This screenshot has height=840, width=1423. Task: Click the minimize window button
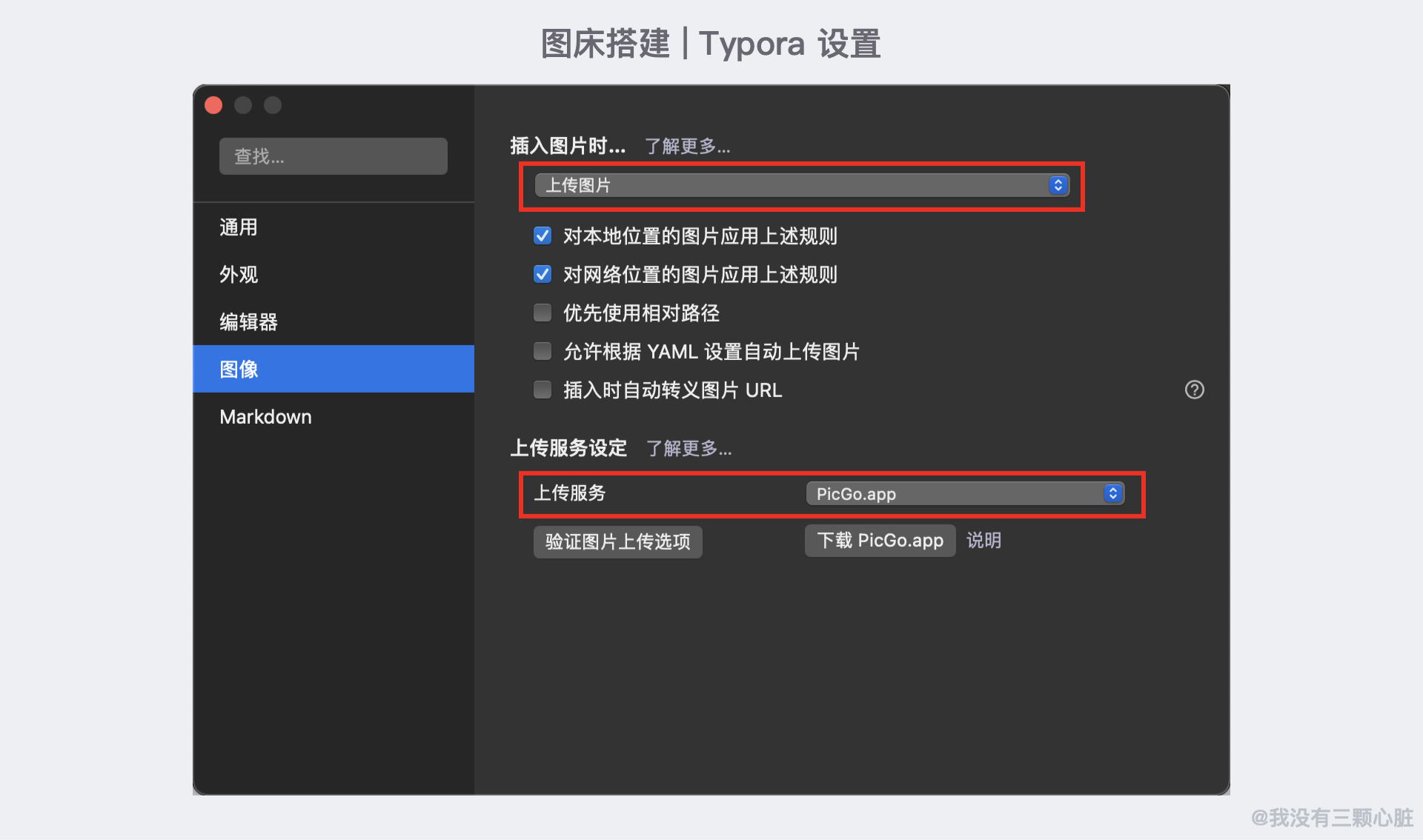pos(243,105)
